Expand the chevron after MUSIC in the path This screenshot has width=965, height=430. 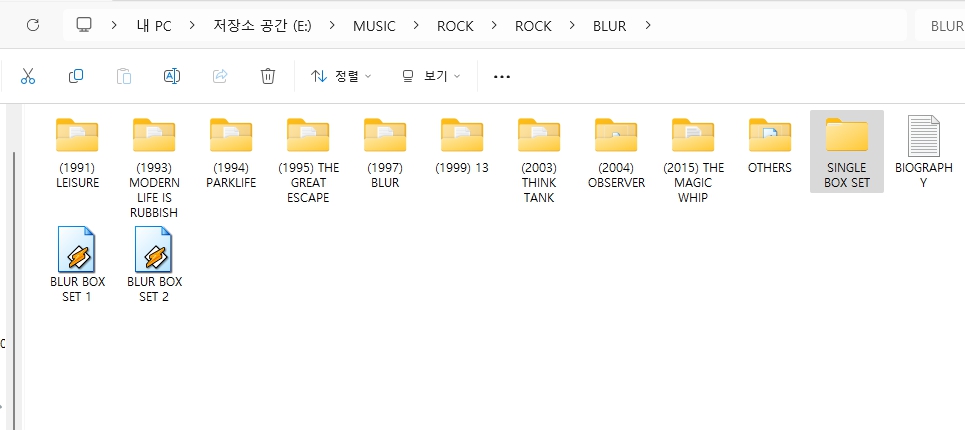(416, 26)
